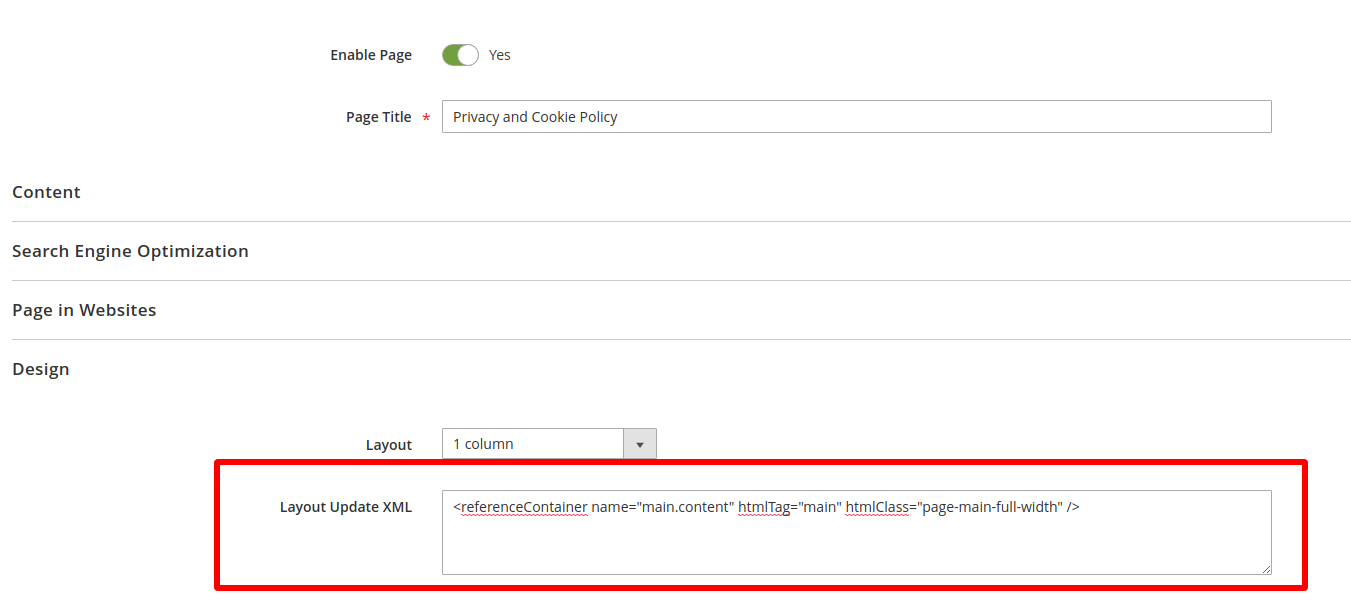Click the Layout dropdown arrow button

coord(640,444)
